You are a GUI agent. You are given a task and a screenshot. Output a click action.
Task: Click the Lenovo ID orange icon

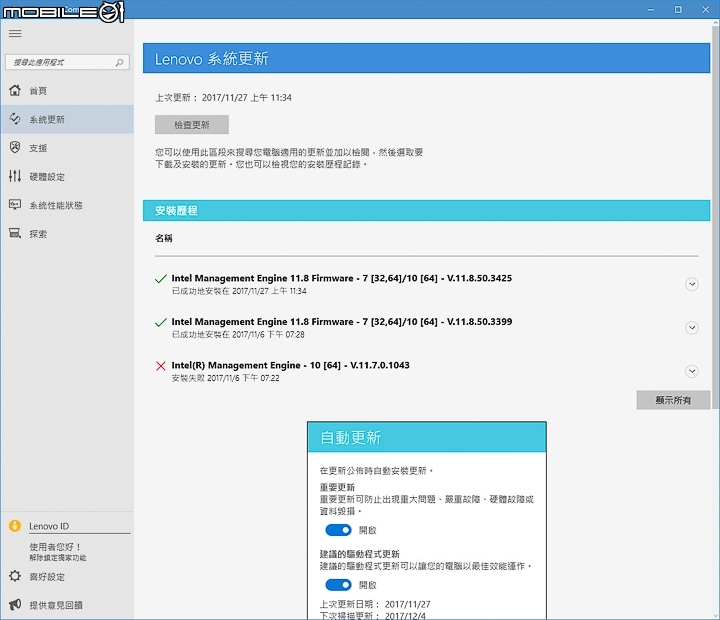click(x=15, y=526)
